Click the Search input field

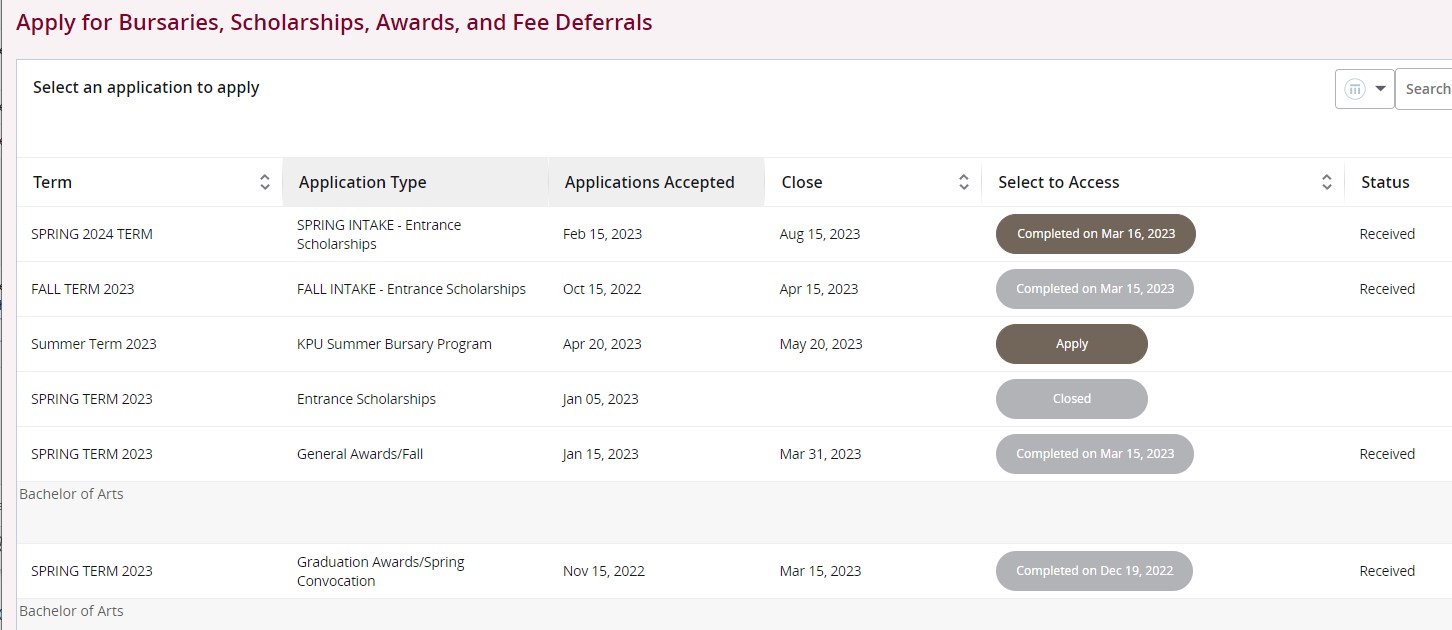[1425, 89]
